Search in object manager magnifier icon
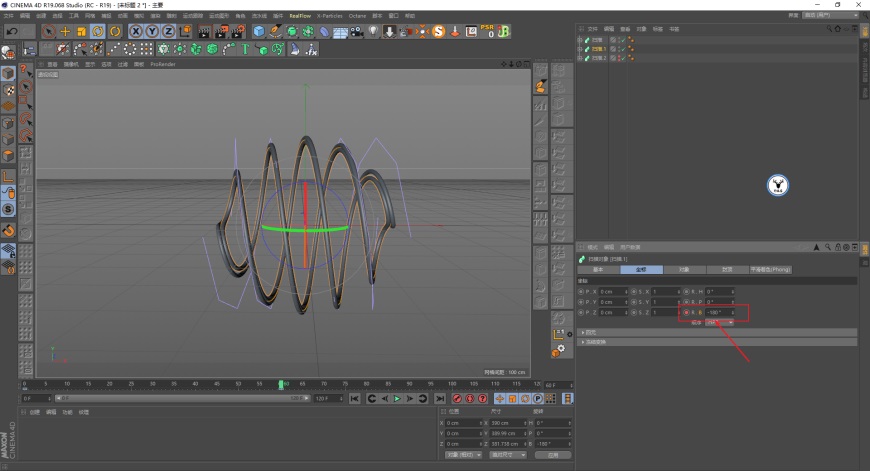This screenshot has height=471, width=870. tap(829, 29)
